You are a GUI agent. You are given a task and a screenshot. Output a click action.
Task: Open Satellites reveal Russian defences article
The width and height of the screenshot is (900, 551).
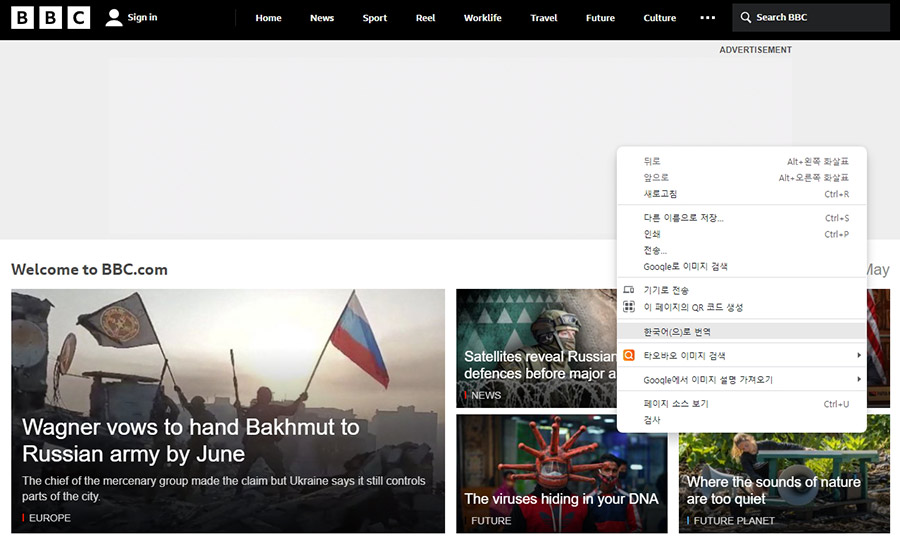point(540,365)
